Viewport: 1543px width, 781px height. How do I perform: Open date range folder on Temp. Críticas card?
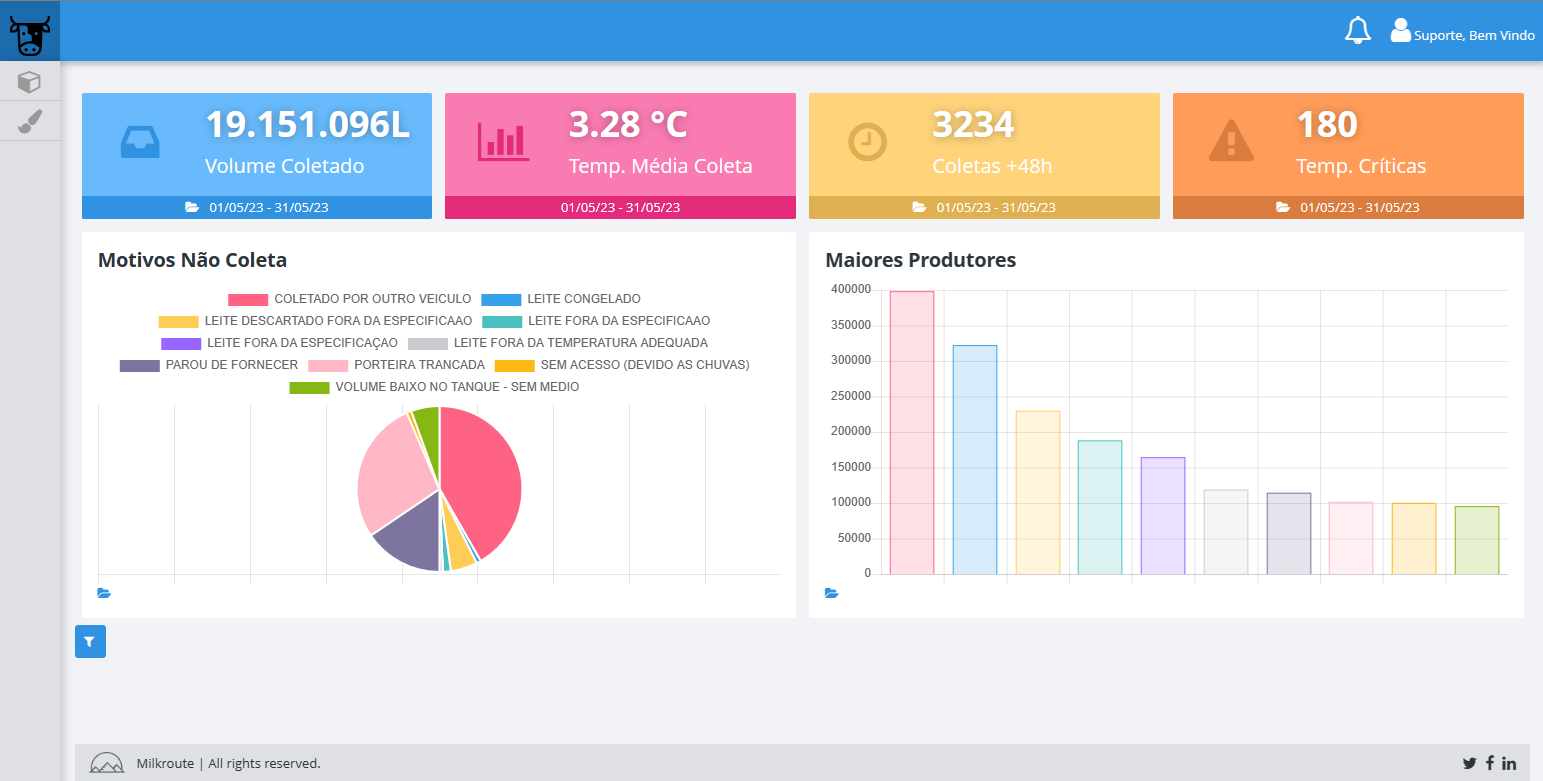click(x=1283, y=207)
